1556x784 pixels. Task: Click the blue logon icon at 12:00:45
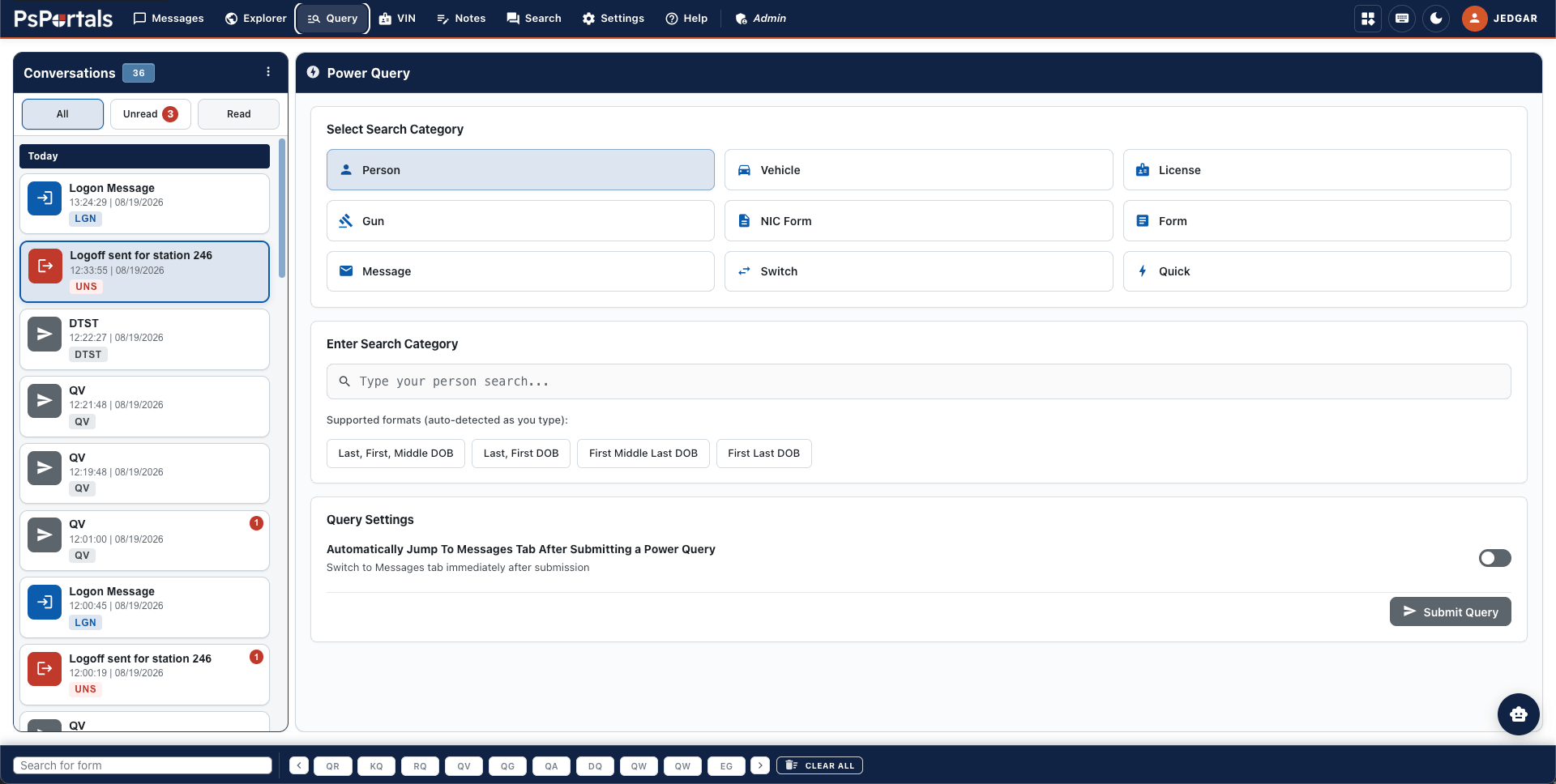(45, 602)
